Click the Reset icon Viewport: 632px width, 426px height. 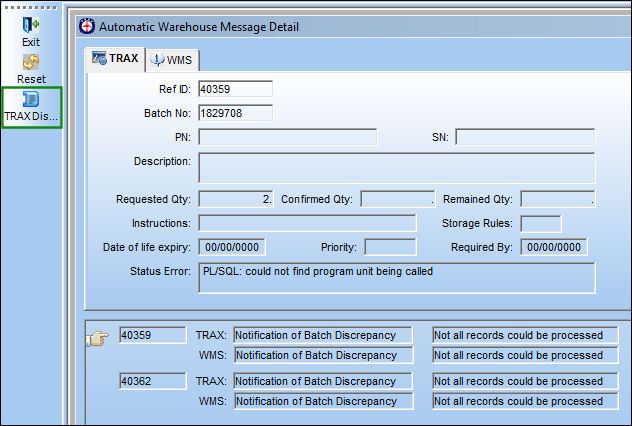coord(31,62)
